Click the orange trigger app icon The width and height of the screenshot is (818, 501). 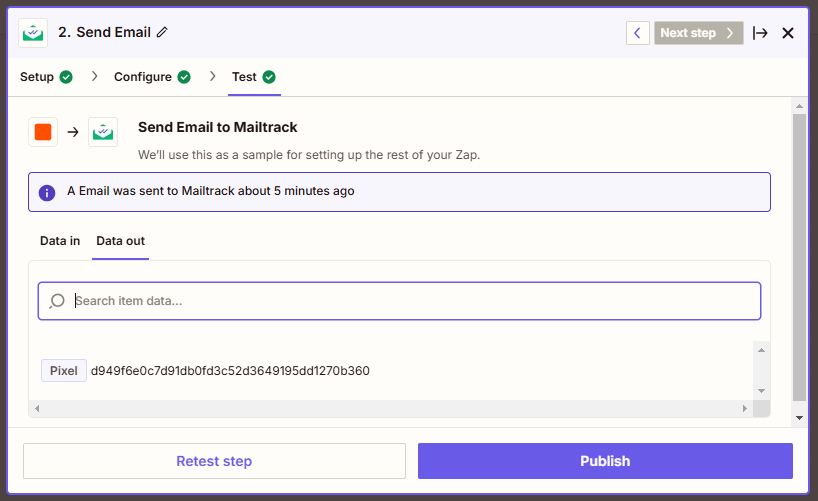tap(43, 132)
